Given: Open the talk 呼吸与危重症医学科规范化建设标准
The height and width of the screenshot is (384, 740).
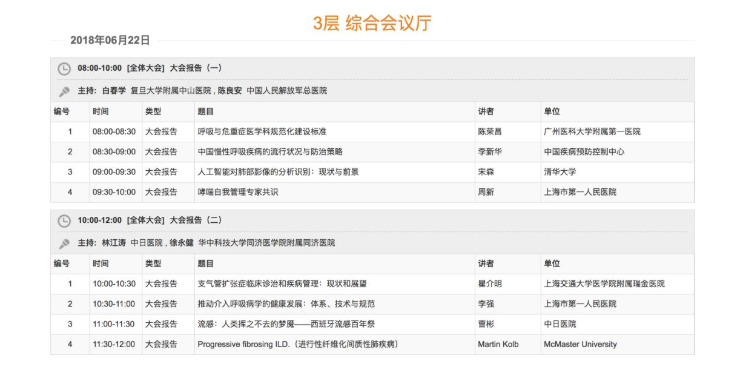Looking at the screenshot, I should tap(262, 132).
